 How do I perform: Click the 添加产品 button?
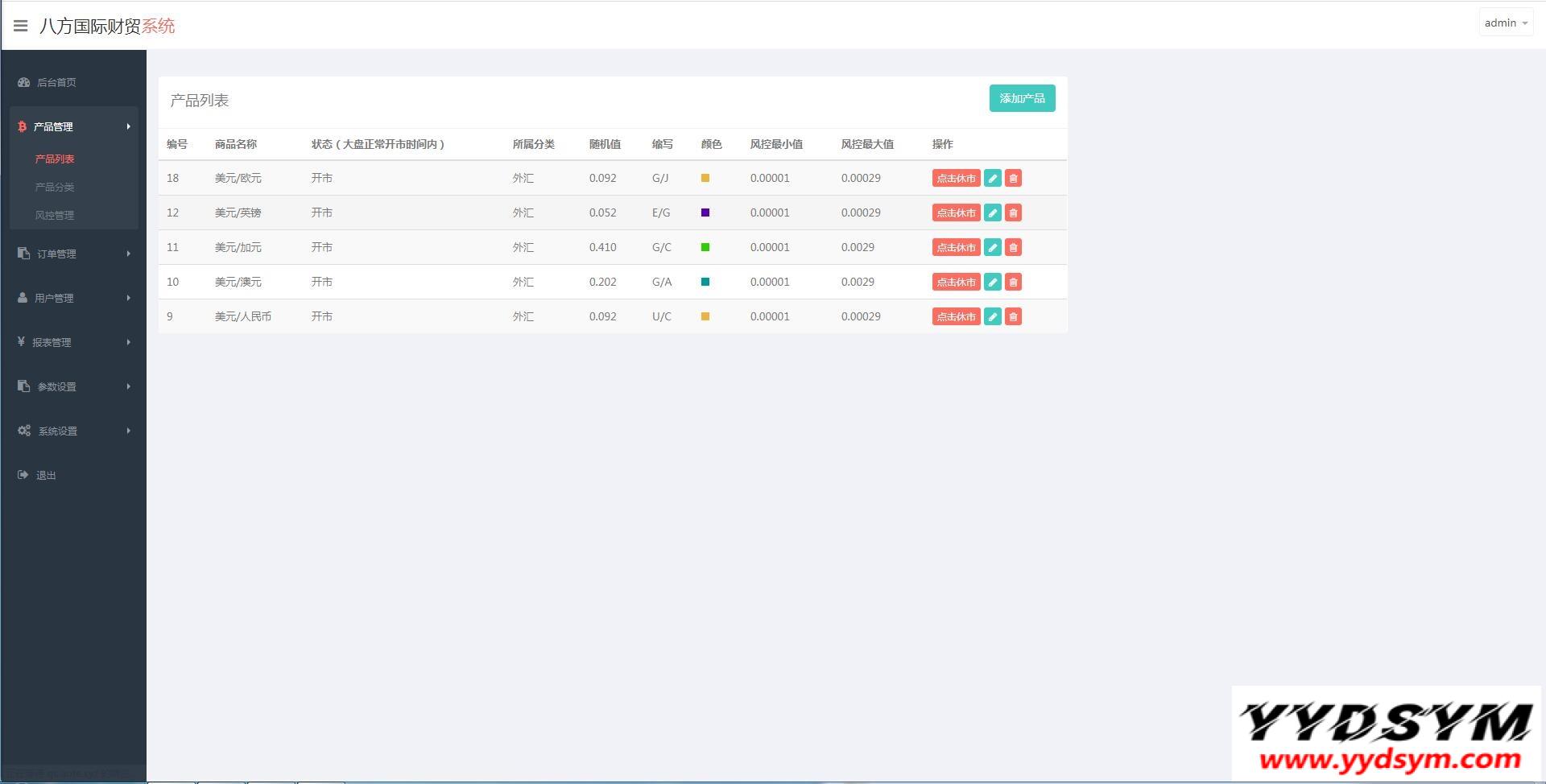point(1022,98)
